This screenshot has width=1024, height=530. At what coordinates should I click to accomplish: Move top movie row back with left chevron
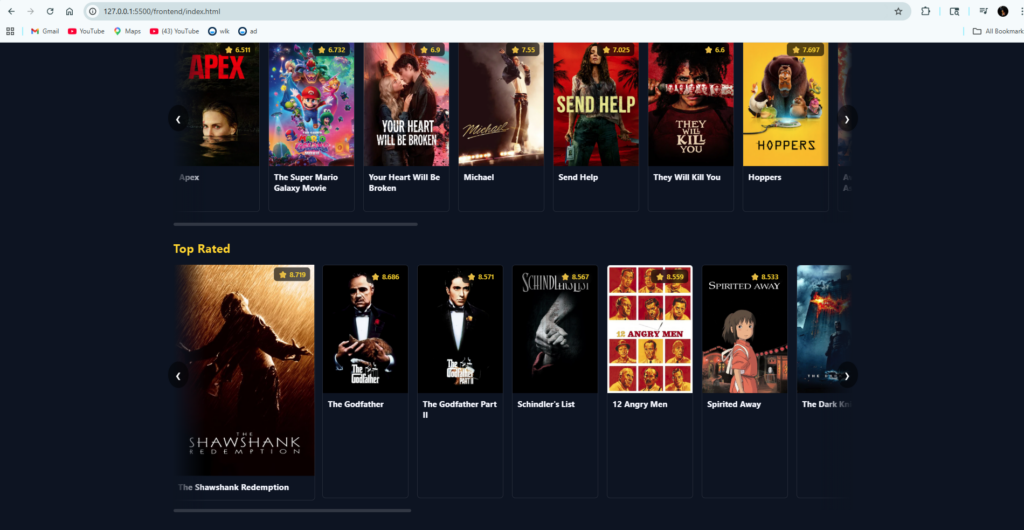[x=178, y=118]
